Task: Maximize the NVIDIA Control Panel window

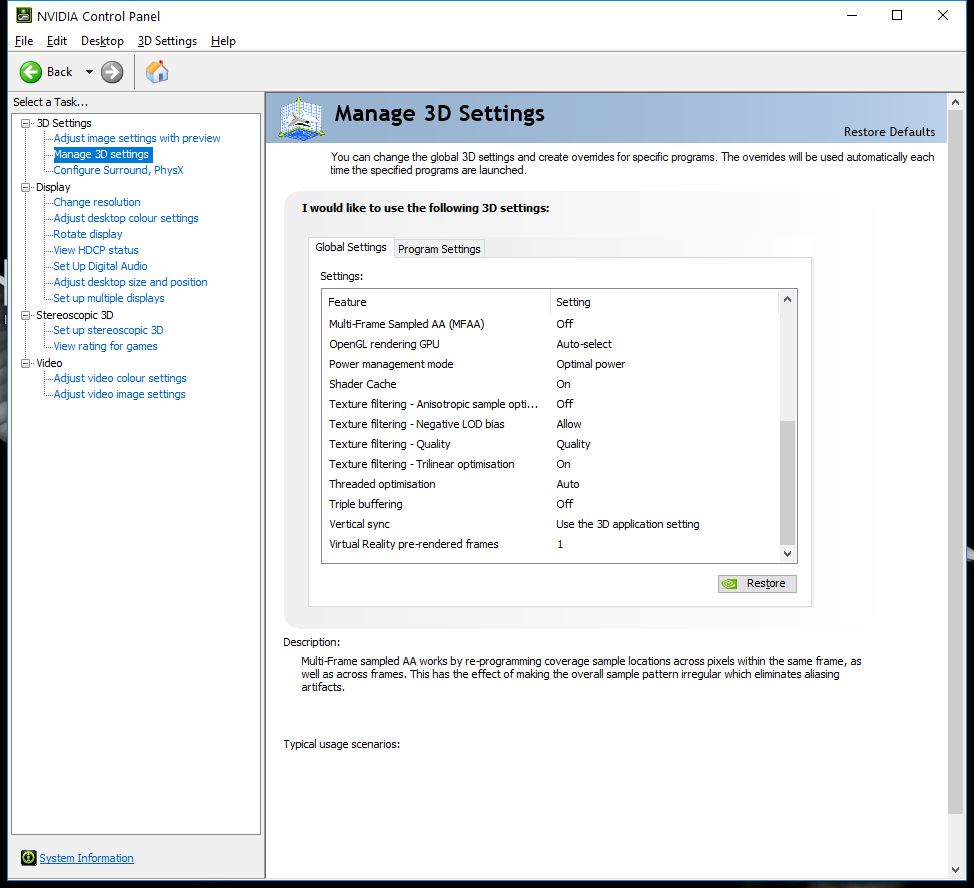Action: (897, 16)
